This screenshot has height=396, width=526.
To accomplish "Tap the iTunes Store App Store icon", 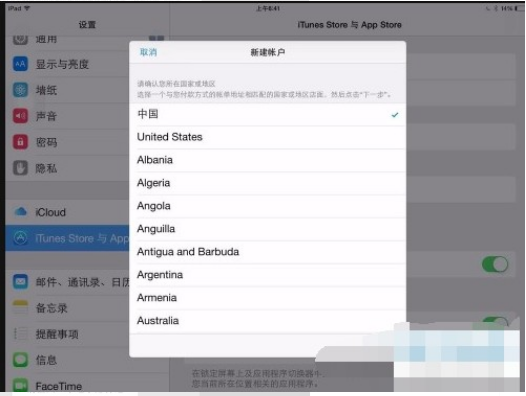I will coord(20,238).
